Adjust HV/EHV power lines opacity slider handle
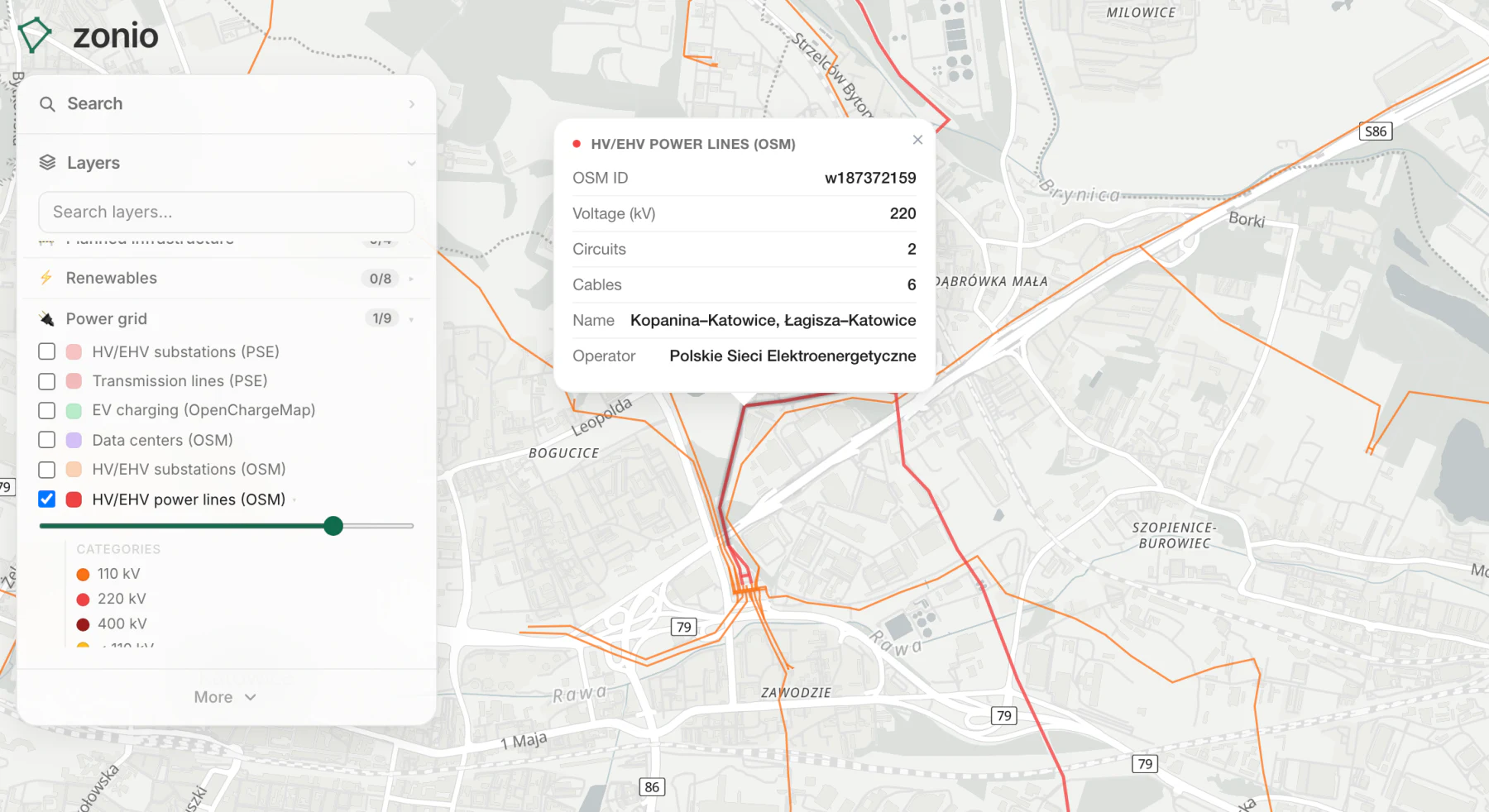The width and height of the screenshot is (1489, 812). tap(333, 526)
